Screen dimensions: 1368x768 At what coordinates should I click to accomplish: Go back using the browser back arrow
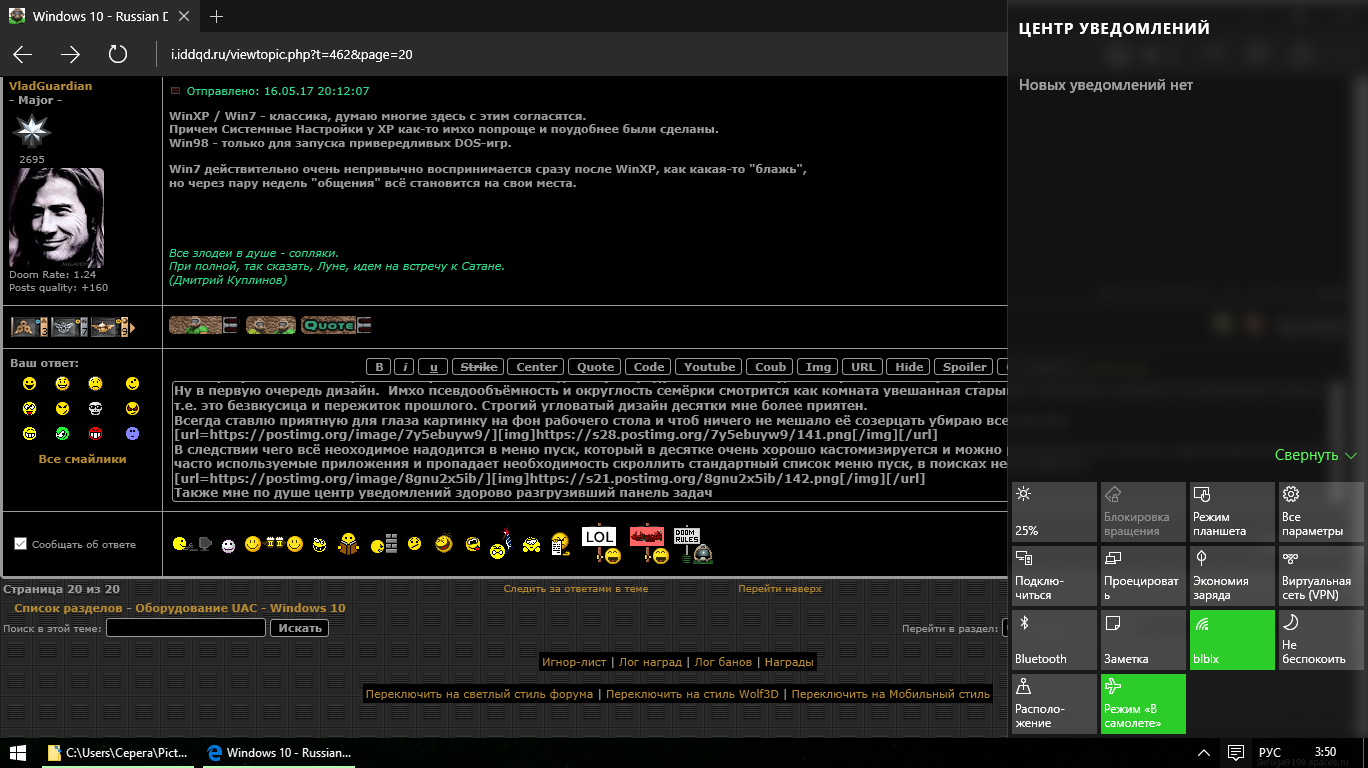tap(22, 54)
